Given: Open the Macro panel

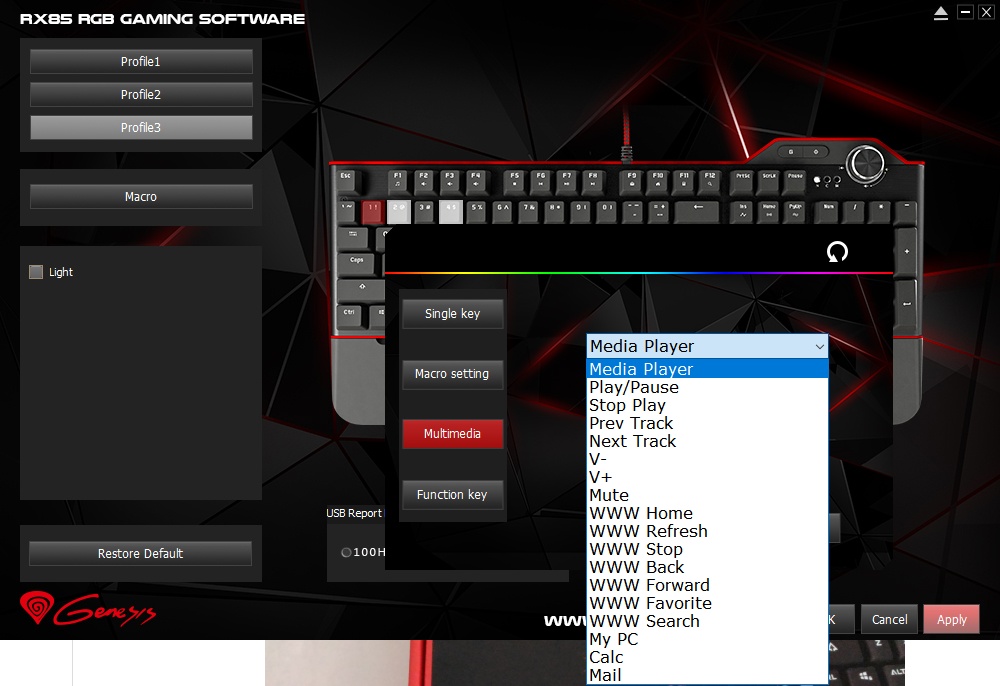Looking at the screenshot, I should [x=141, y=196].
